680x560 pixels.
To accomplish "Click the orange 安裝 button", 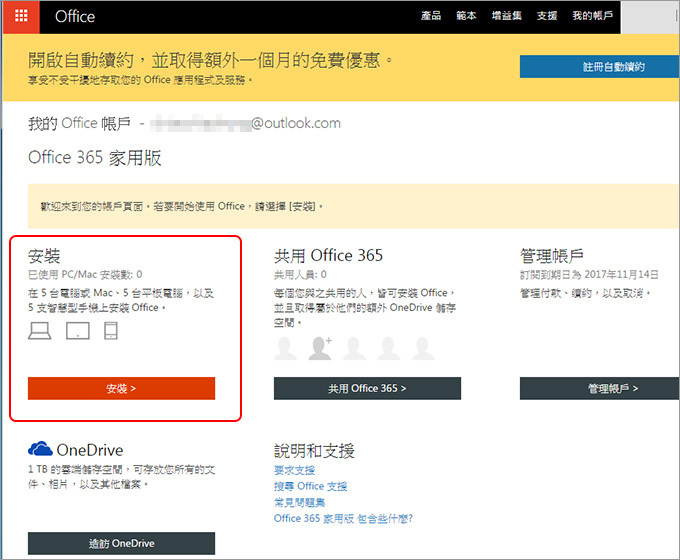I will [121, 388].
